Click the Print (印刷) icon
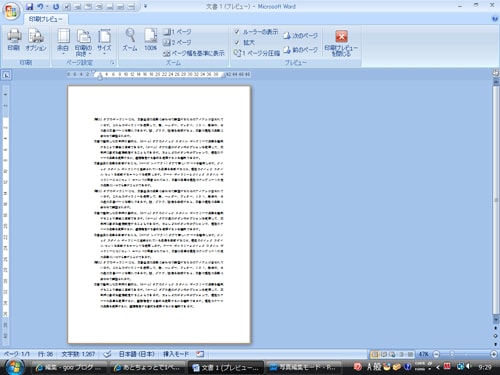500x375 pixels. pos(14,40)
